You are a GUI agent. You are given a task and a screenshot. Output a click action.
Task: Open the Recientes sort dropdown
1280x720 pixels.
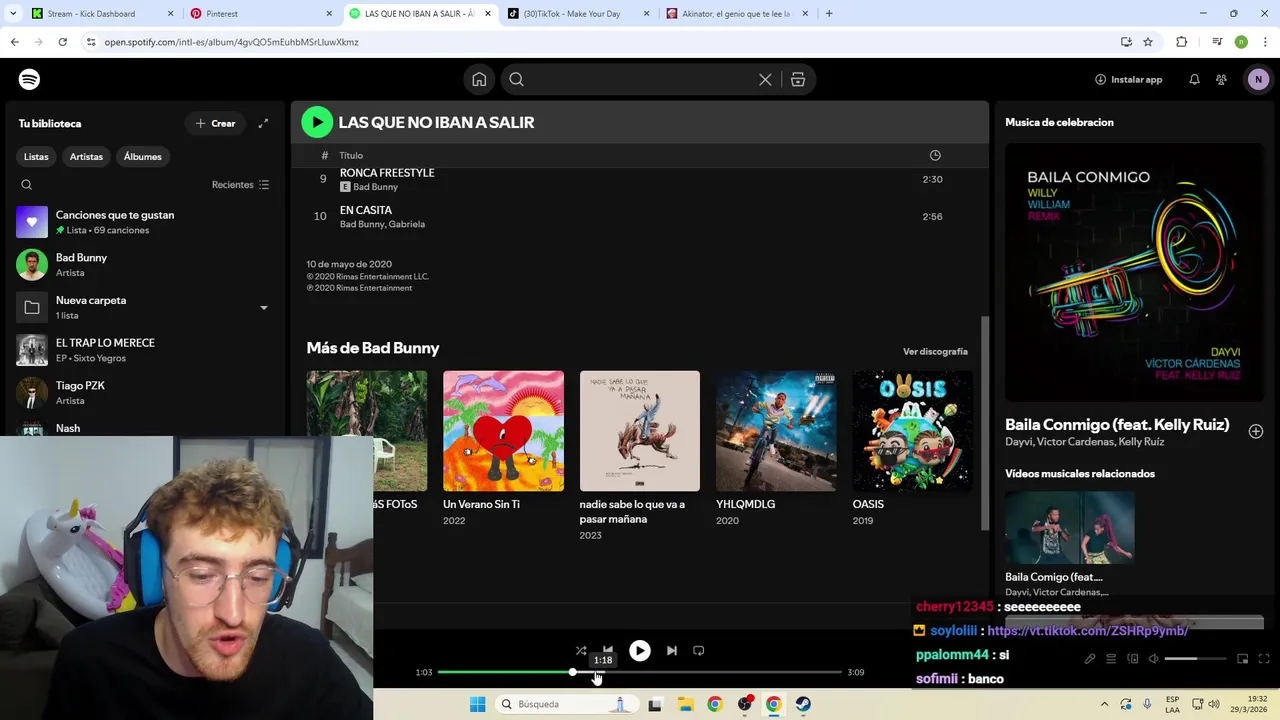pyautogui.click(x=240, y=185)
